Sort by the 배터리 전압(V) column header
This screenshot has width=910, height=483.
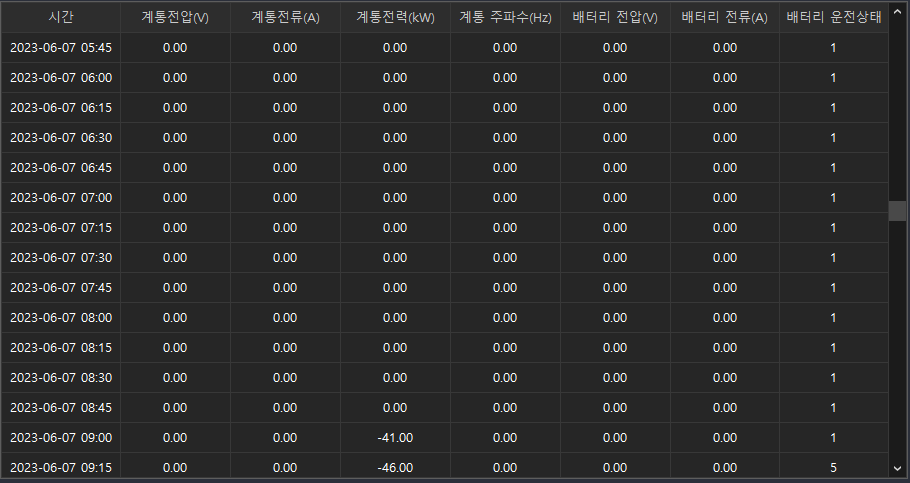615,17
